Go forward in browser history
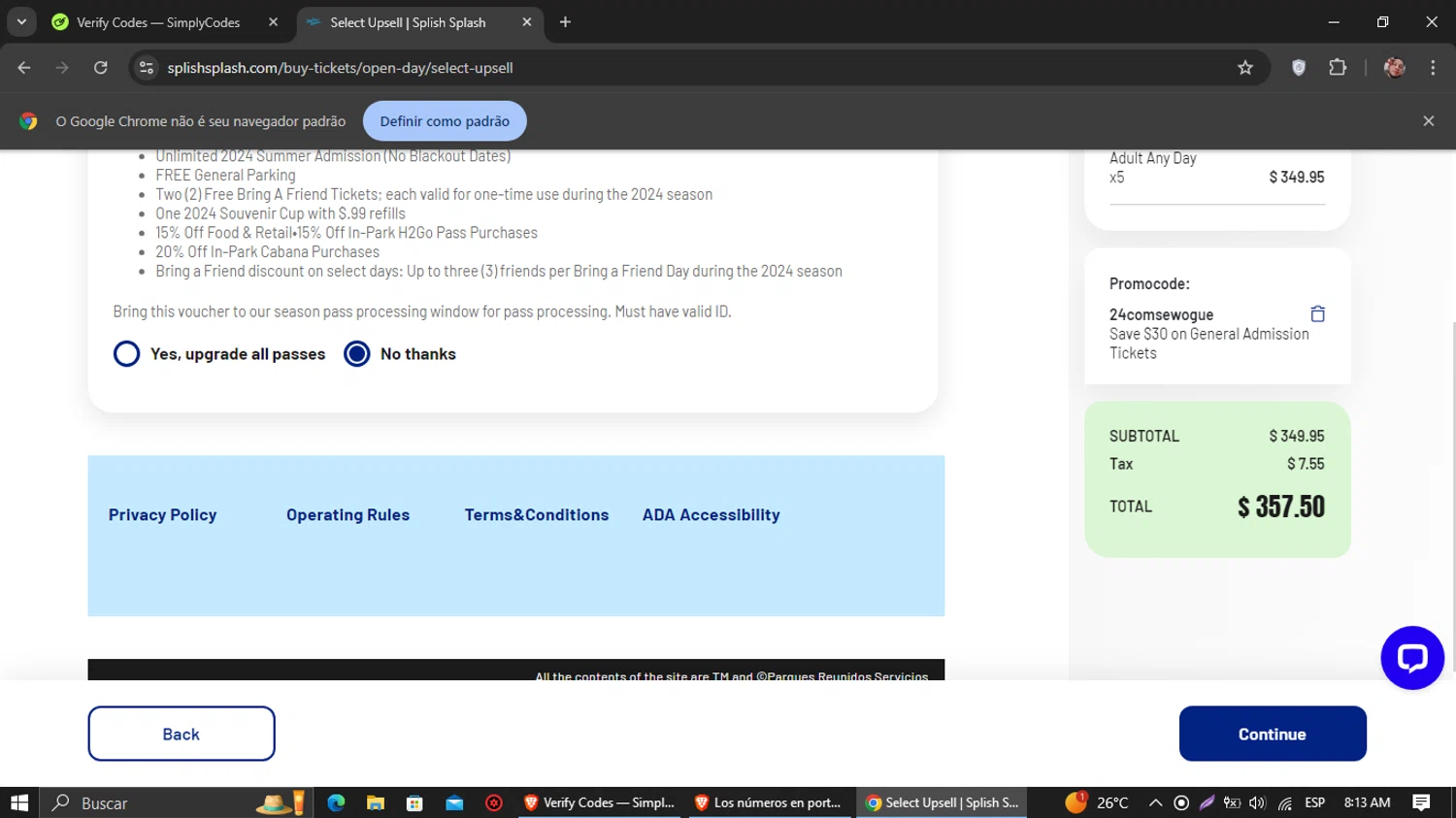This screenshot has height=818, width=1456. click(x=62, y=68)
